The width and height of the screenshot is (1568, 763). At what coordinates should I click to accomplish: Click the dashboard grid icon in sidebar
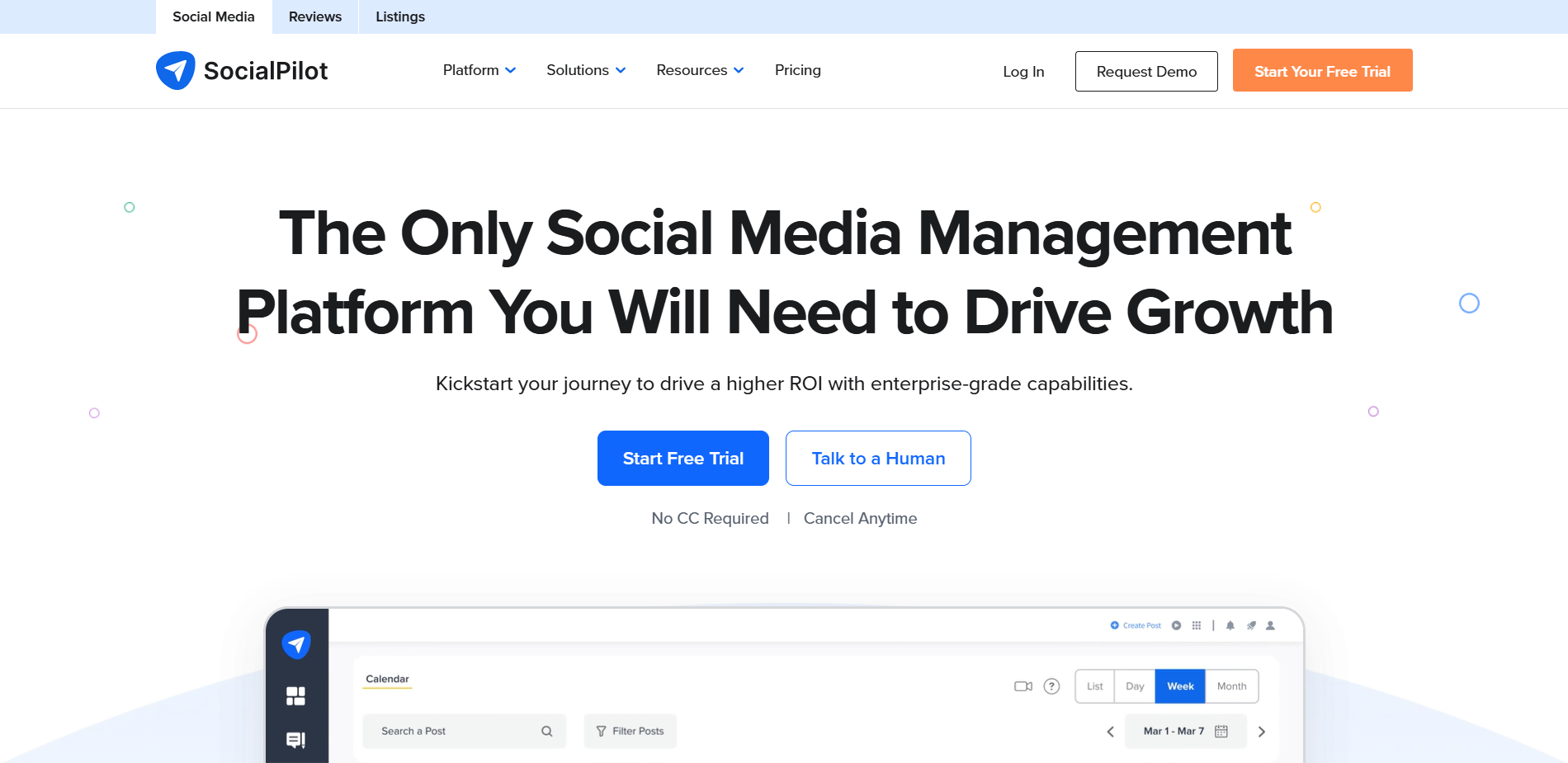(295, 696)
